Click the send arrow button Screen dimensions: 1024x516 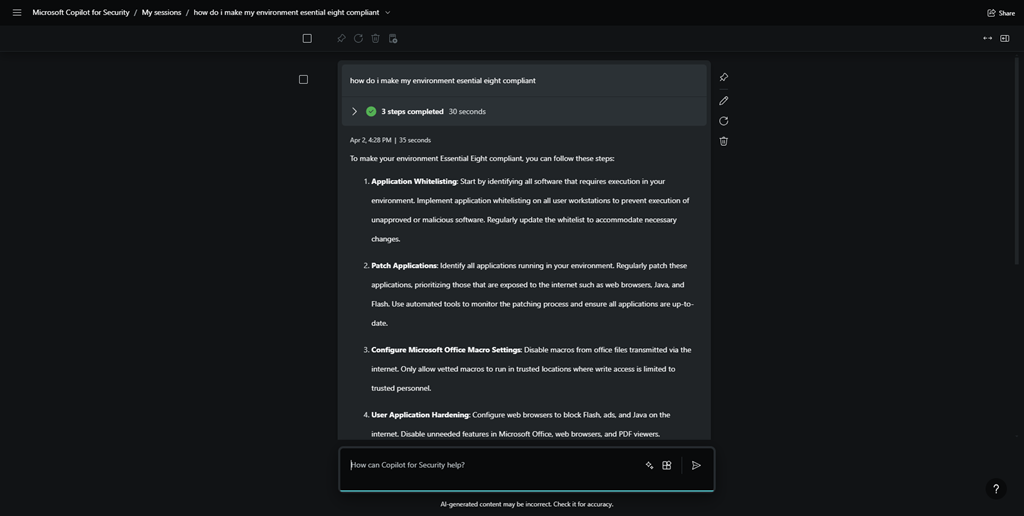click(x=696, y=465)
